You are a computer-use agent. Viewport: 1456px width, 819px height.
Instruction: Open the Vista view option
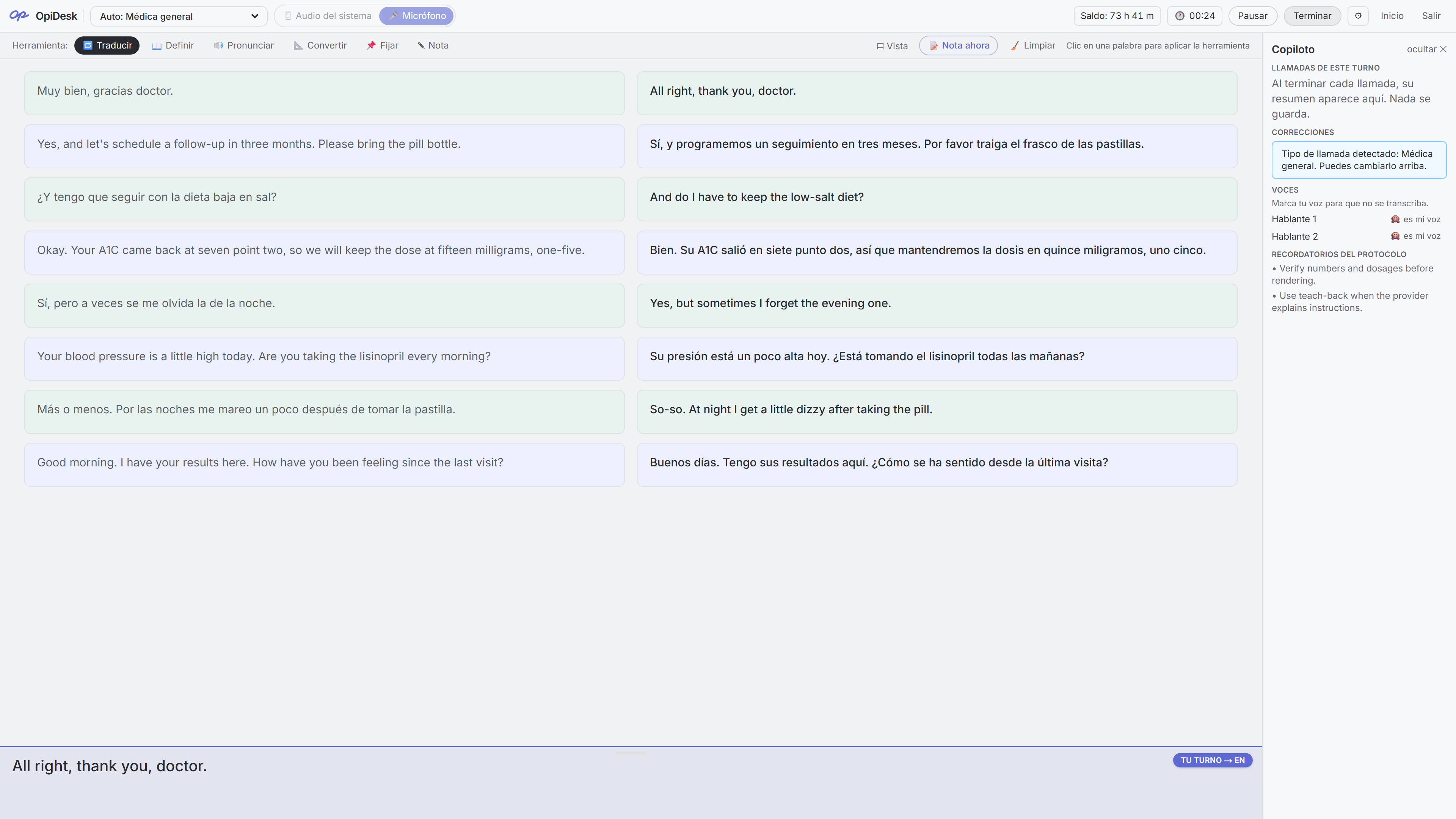[892, 46]
